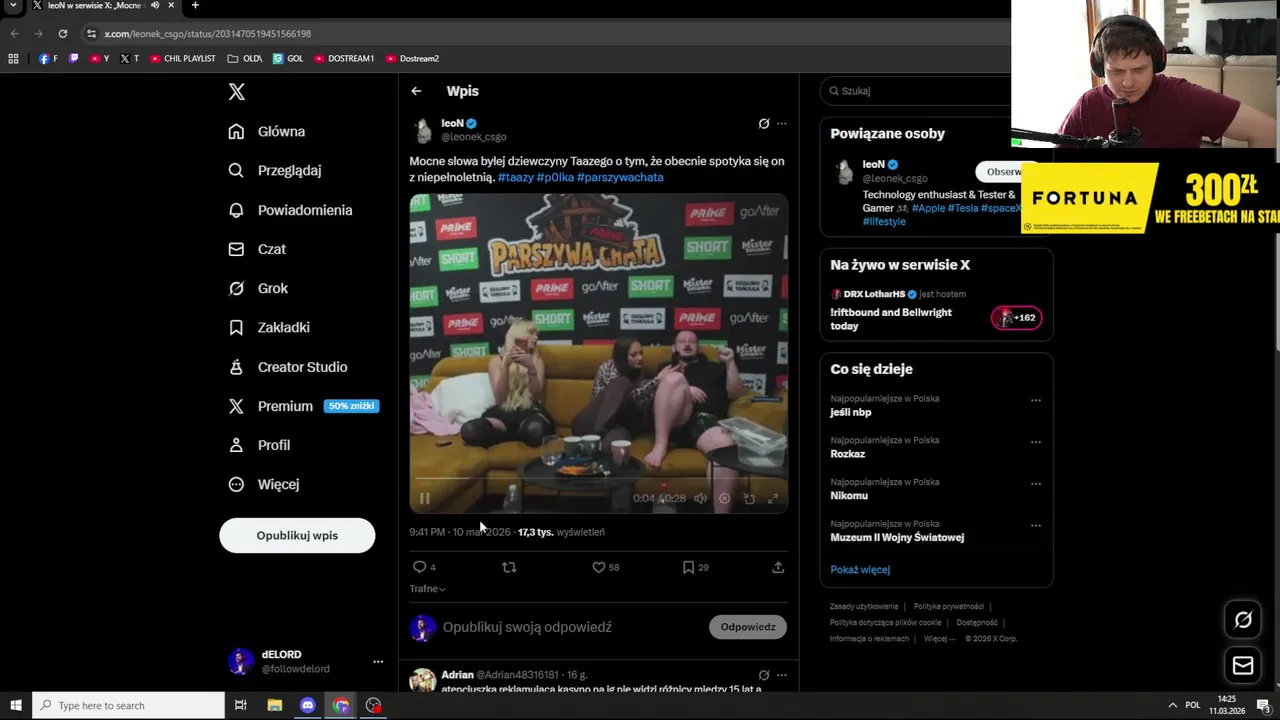The height and width of the screenshot is (720, 1280).
Task: Open Grok from sidebar
Action: click(x=258, y=288)
